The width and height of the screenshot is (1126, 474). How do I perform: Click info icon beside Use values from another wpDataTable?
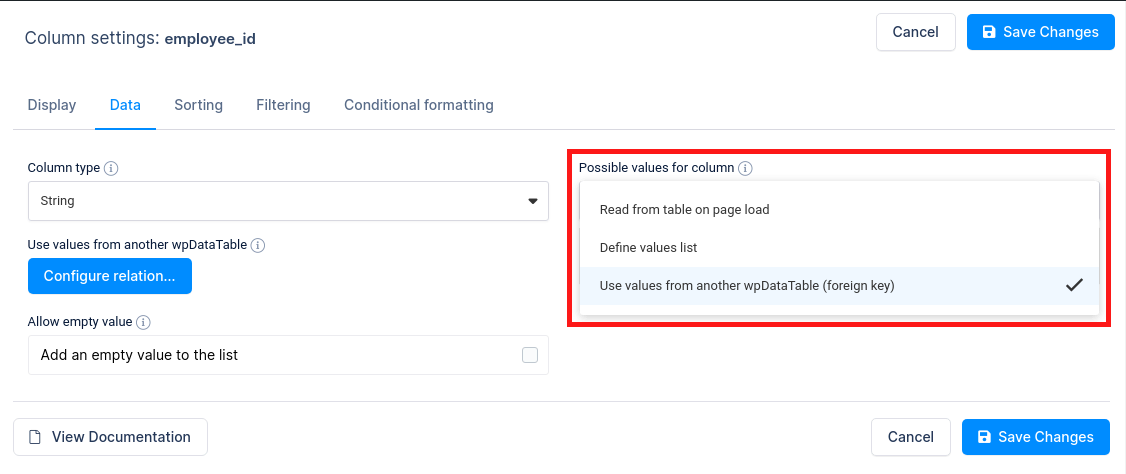(x=257, y=245)
